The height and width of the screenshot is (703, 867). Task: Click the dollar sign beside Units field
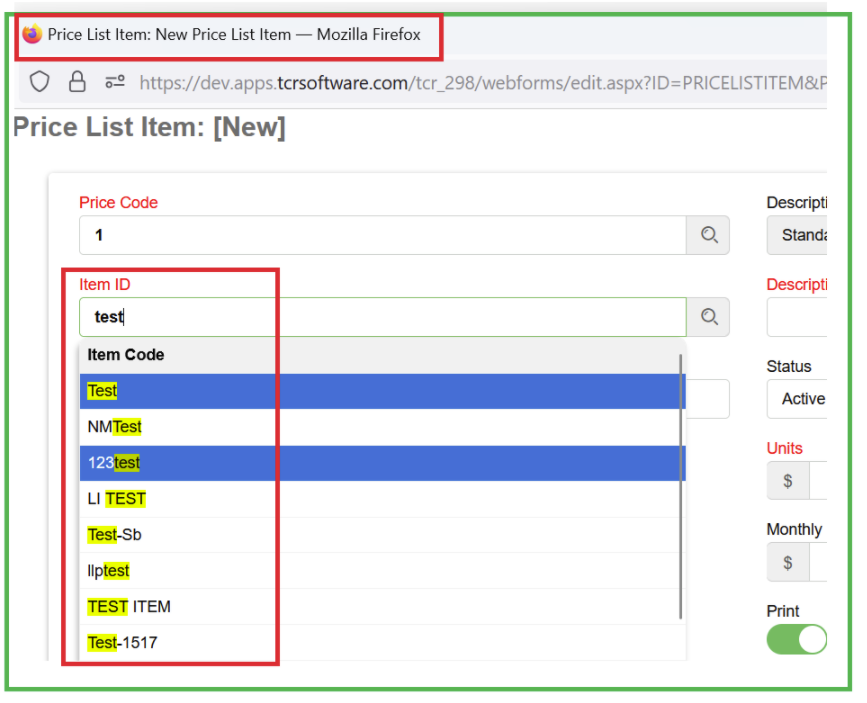(x=788, y=481)
